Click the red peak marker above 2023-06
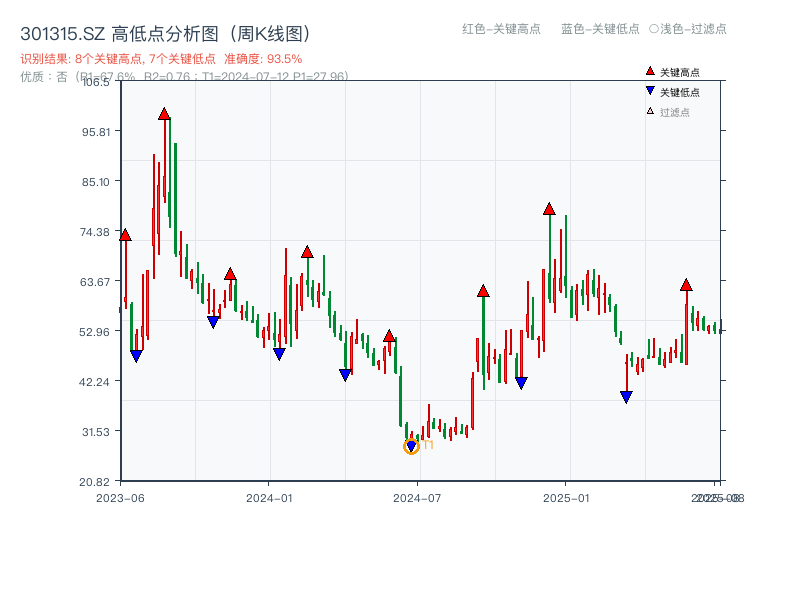Viewport: 800px width, 600px height. [x=125, y=237]
